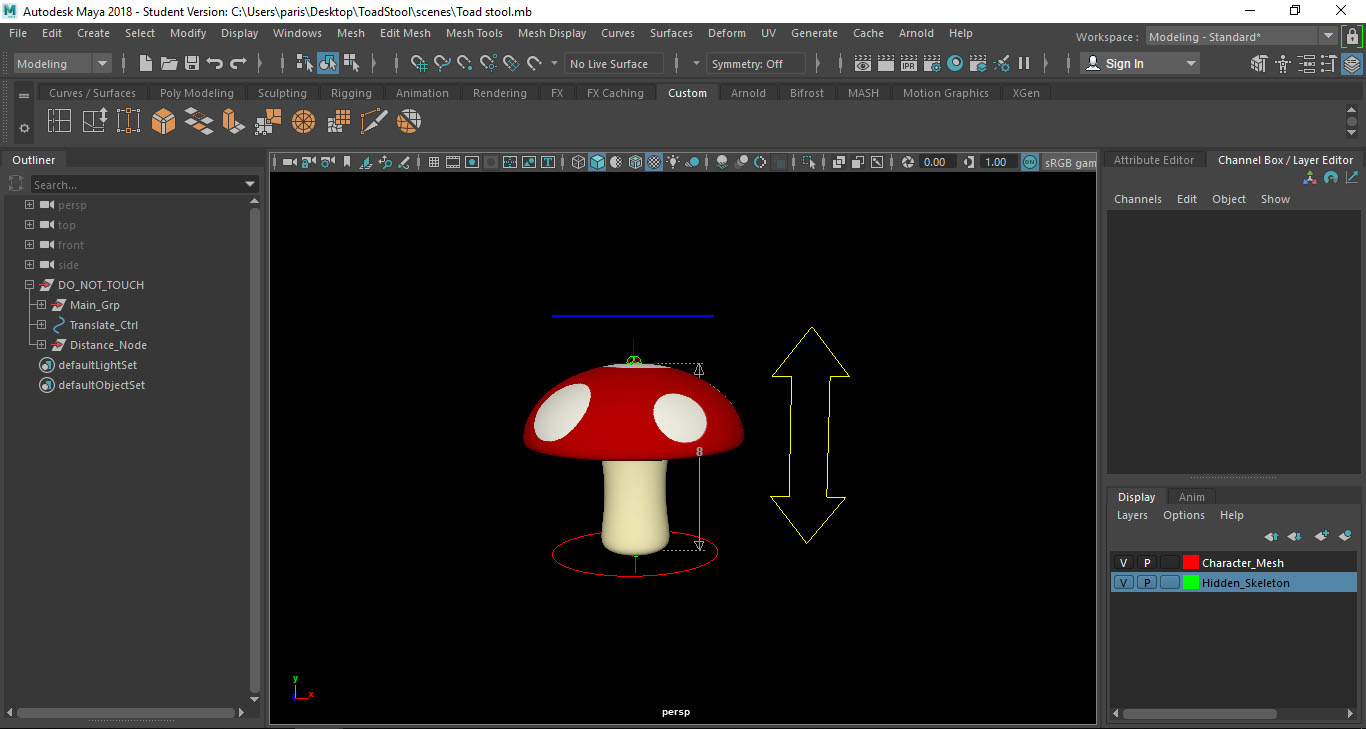Click the Grid display toggle icon

pos(434,161)
